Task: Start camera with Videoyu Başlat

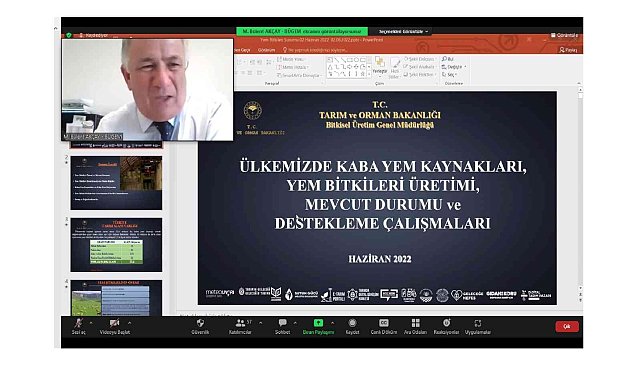Action: tap(114, 326)
